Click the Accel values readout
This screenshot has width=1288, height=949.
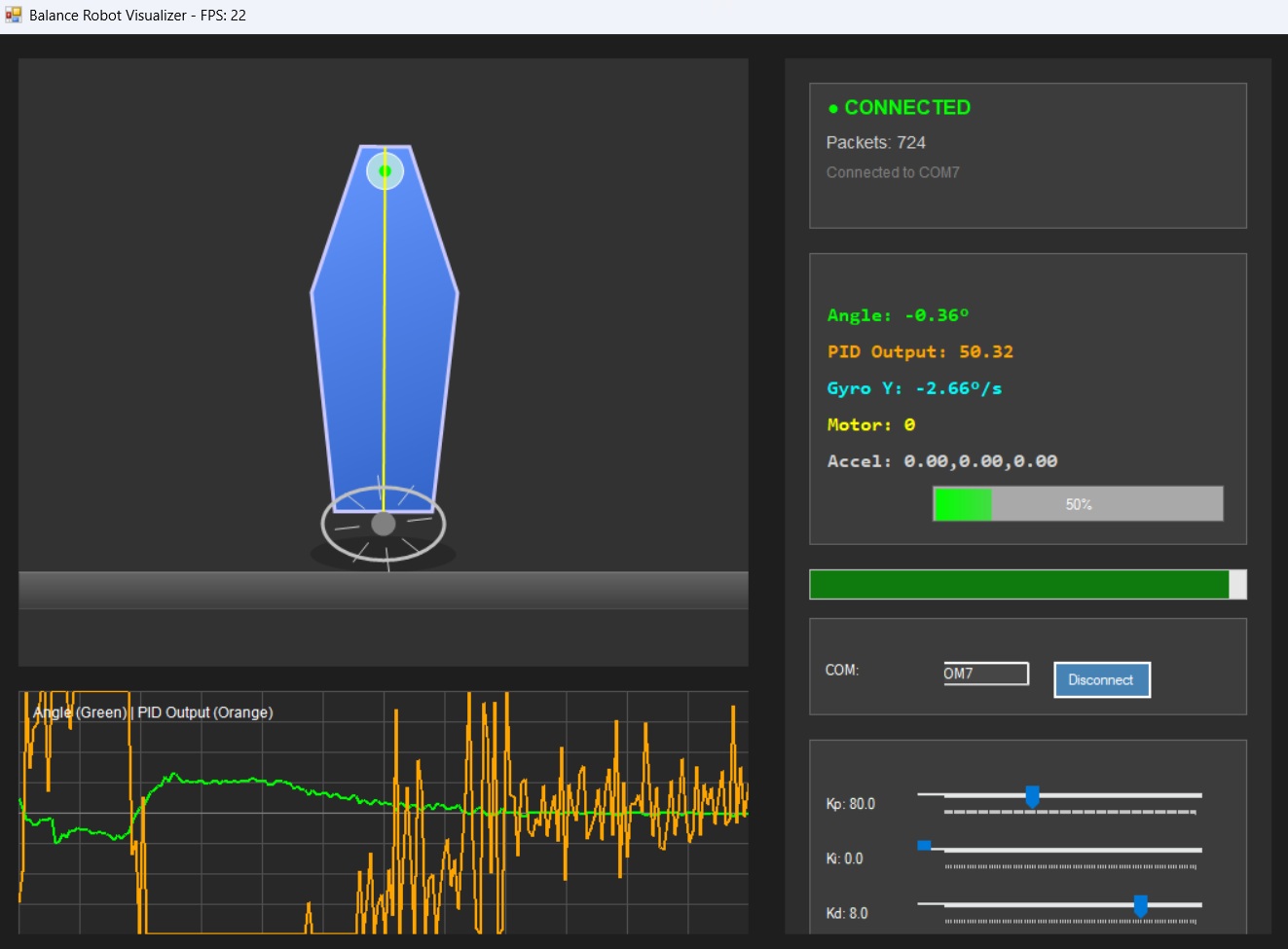point(941,461)
